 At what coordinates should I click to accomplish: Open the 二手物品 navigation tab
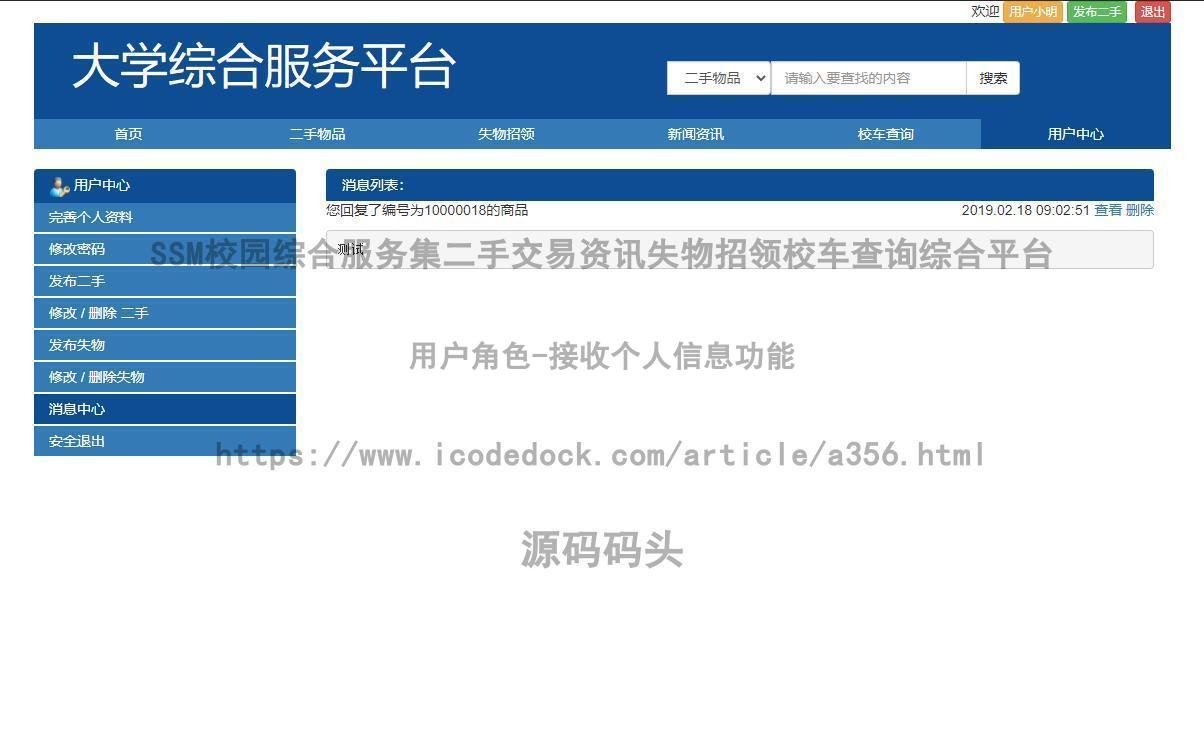pos(317,134)
